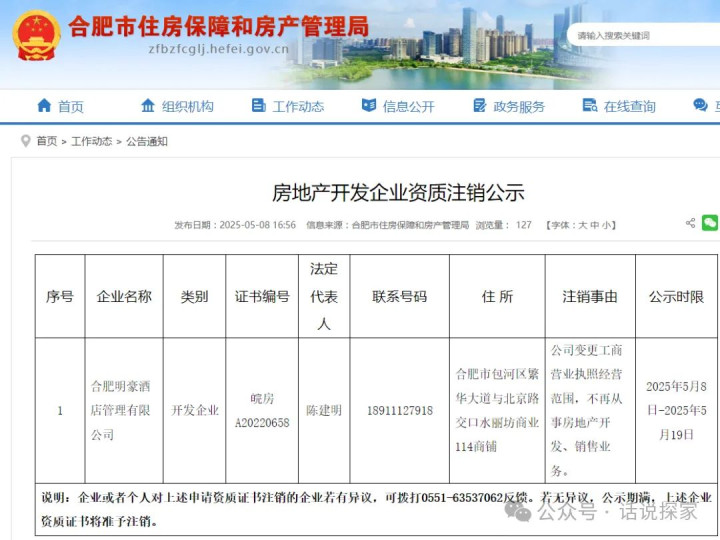Click the legal representative 陈建明
720x540 pixels.
coord(324,410)
